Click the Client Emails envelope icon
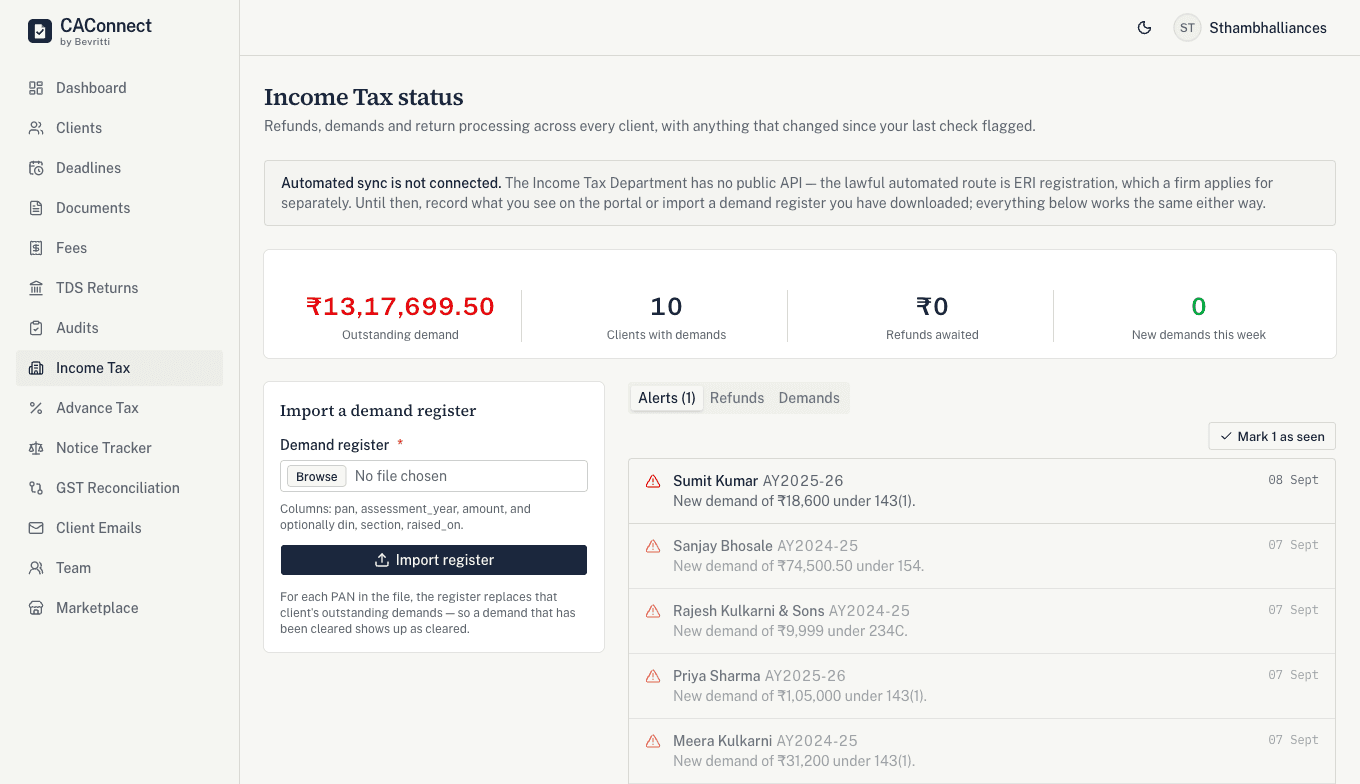Image resolution: width=1360 pixels, height=784 pixels. (x=36, y=528)
